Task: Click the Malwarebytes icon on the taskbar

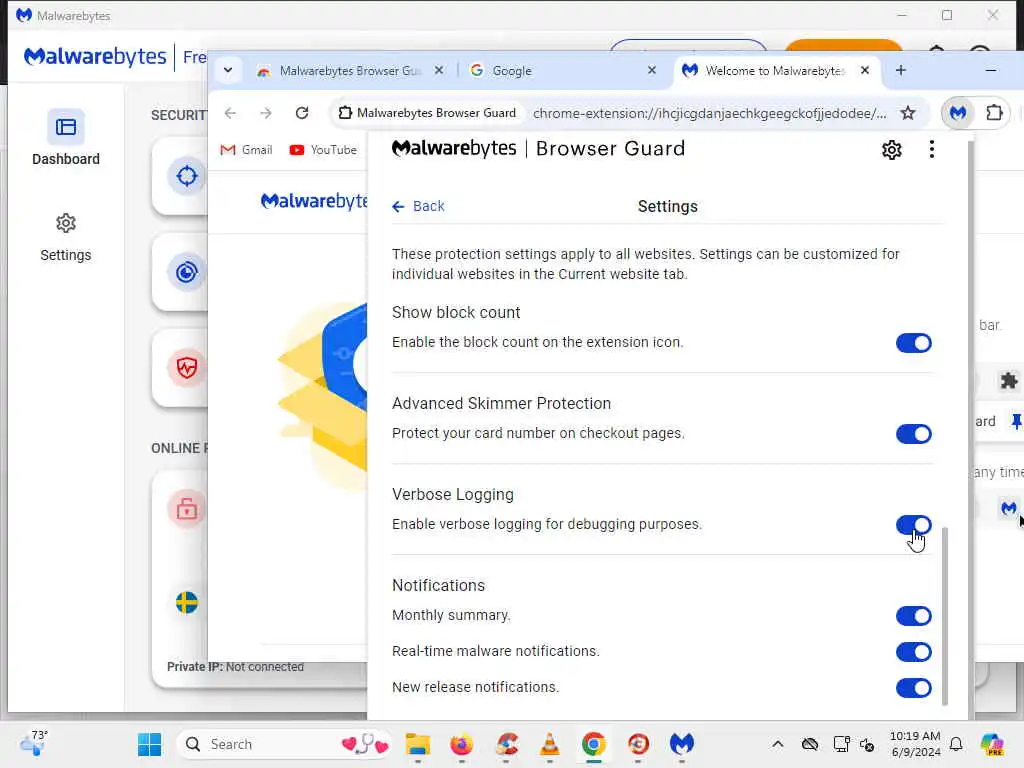Action: (x=682, y=744)
